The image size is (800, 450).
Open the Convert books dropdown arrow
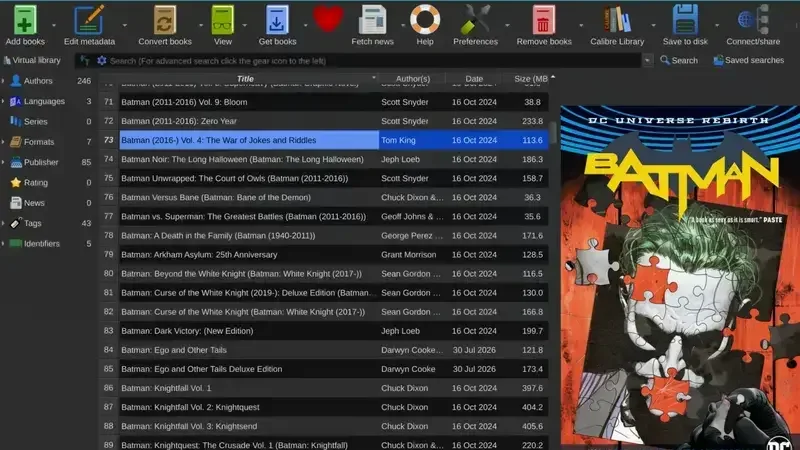pos(201,24)
